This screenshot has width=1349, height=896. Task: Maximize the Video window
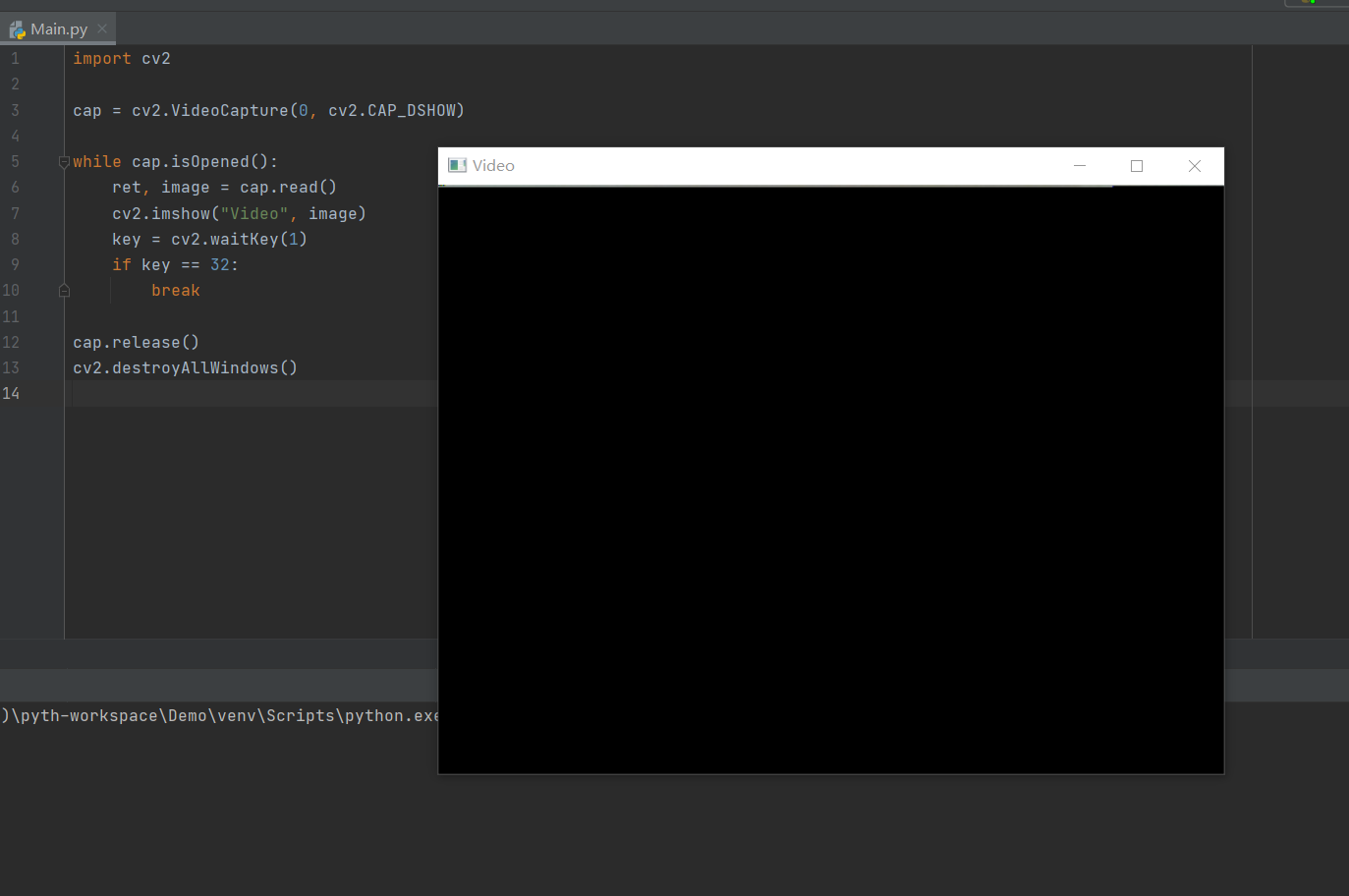tap(1137, 166)
